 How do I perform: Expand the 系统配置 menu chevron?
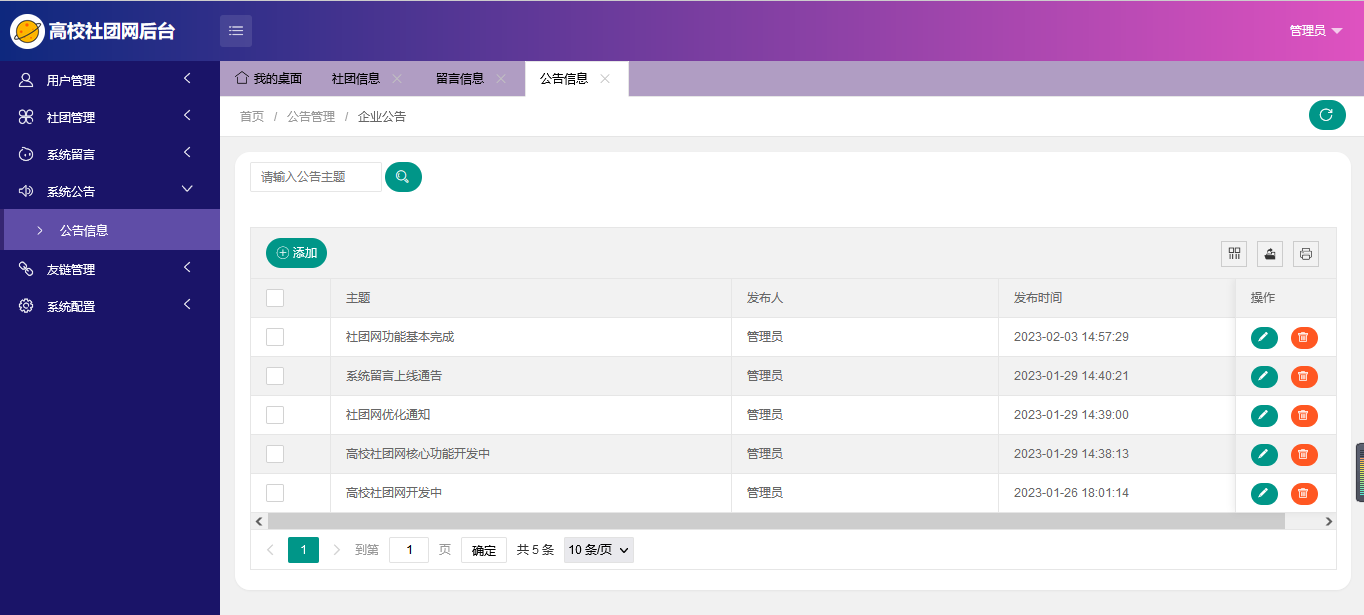tap(187, 305)
